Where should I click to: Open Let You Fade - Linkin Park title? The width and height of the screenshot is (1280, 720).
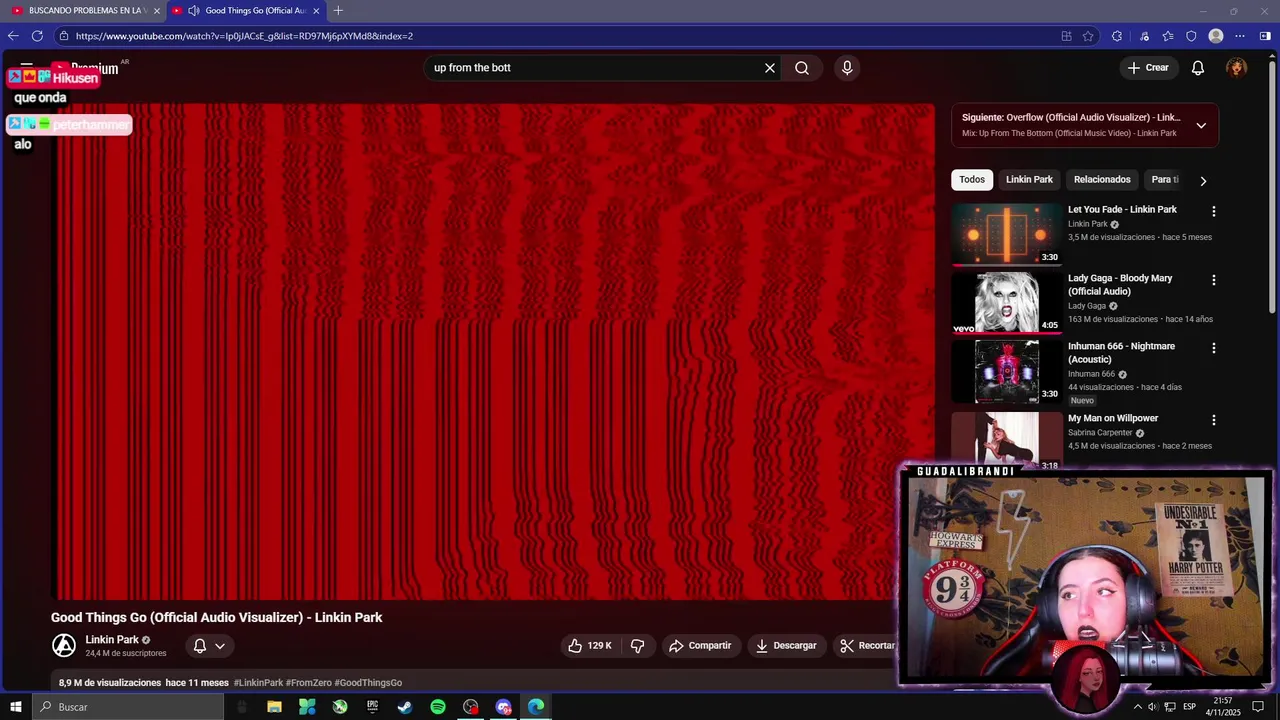1122,210
